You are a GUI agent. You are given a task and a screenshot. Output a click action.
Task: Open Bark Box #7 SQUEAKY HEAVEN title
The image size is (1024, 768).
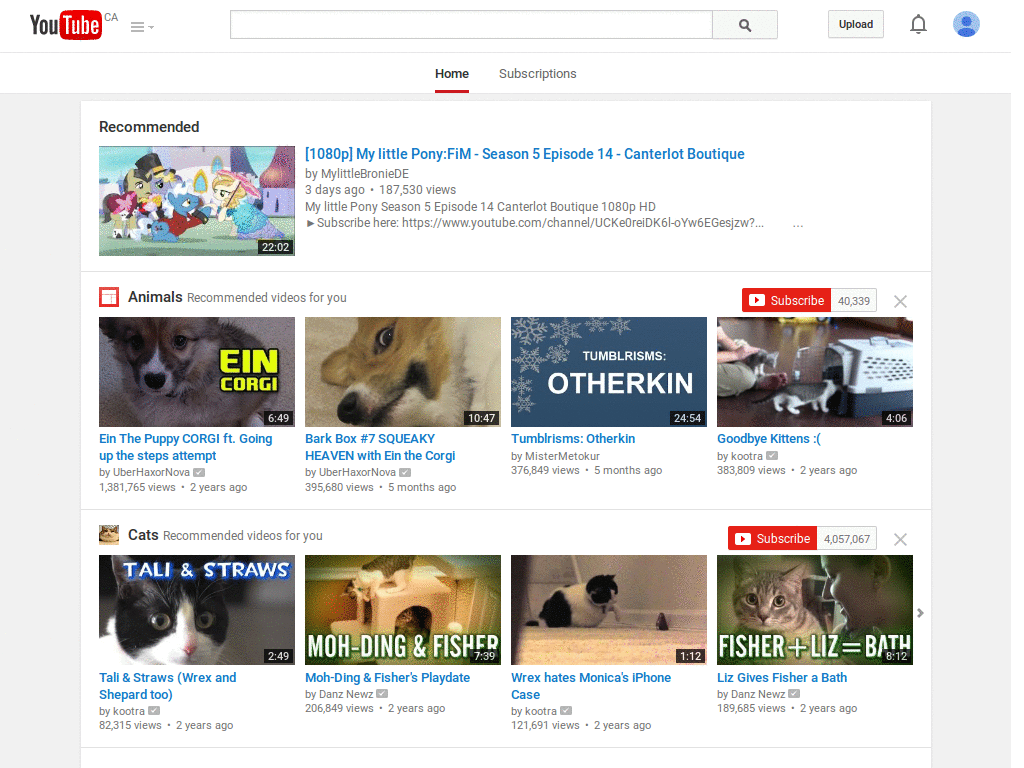[380, 447]
